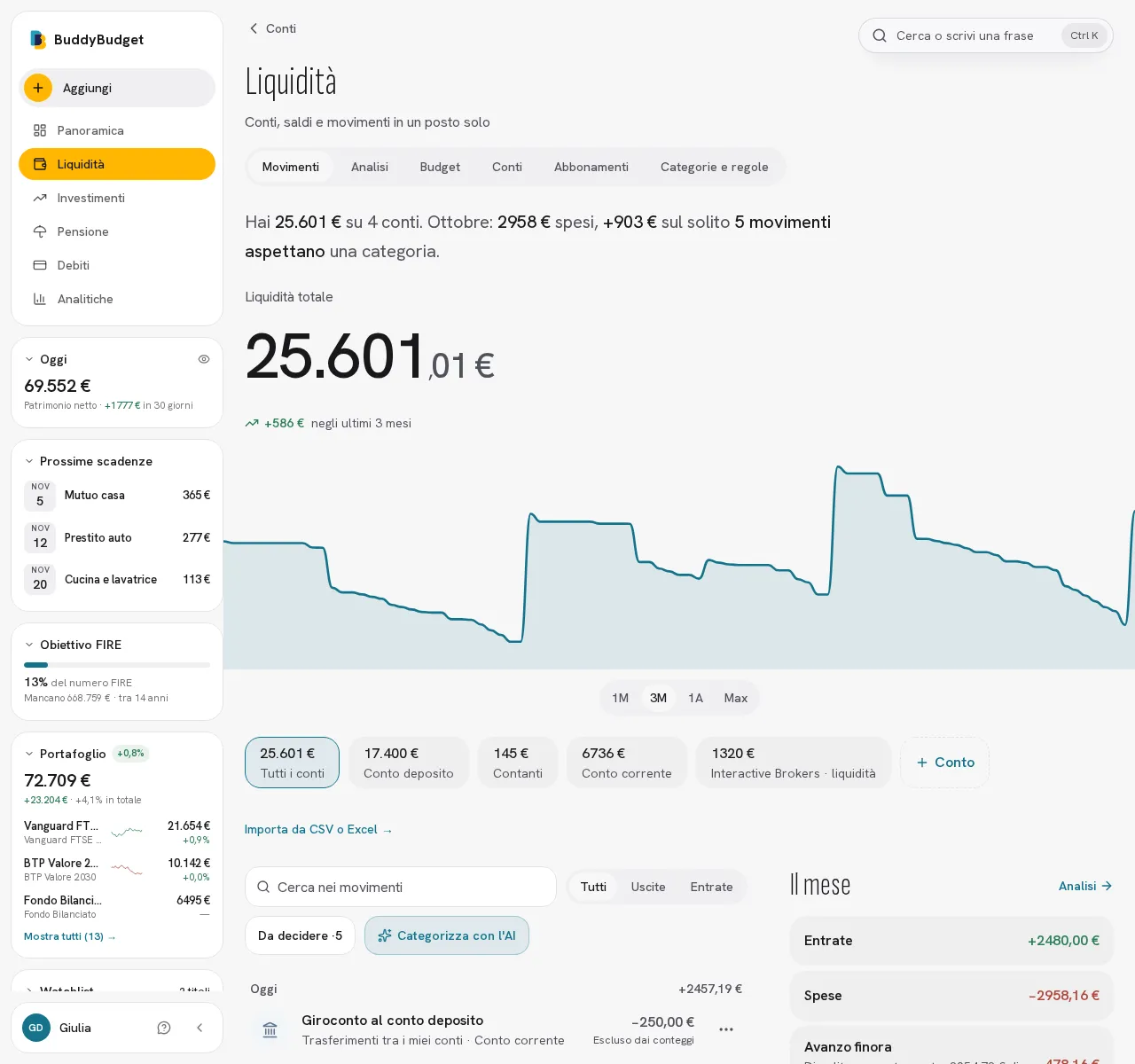Open Analisi link beside Il mese
Image resolution: width=1135 pixels, height=1064 pixels.
pos(1085,886)
